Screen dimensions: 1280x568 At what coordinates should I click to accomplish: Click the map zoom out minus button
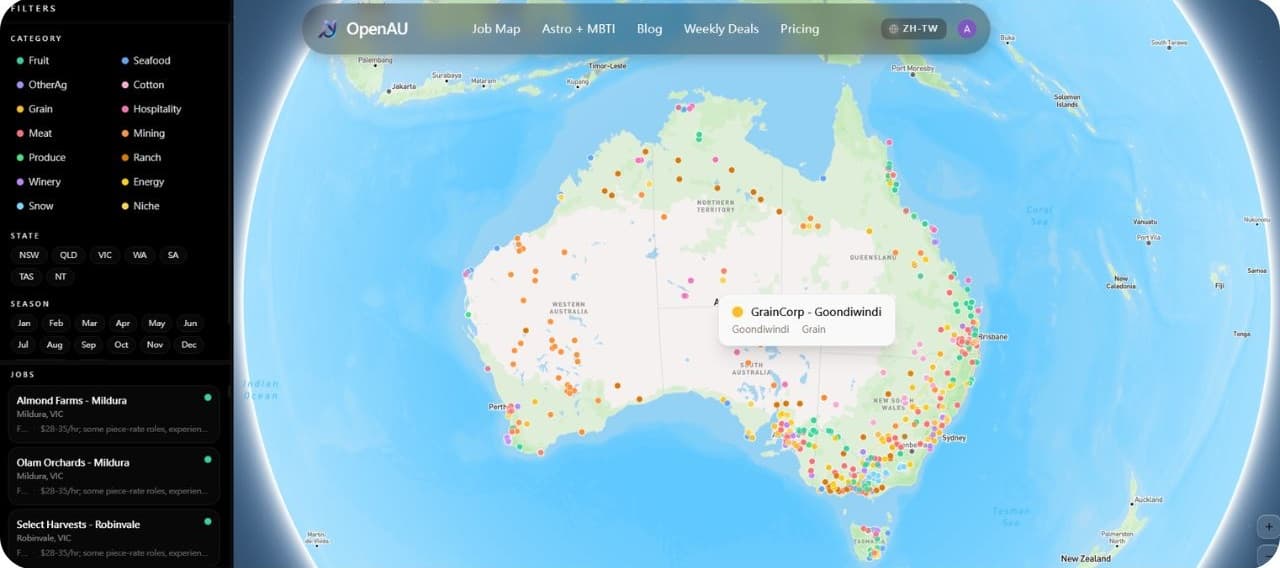1268,556
